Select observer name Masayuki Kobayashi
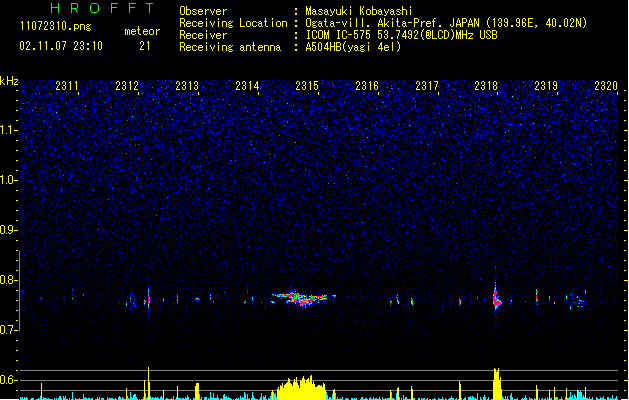 click(359, 11)
